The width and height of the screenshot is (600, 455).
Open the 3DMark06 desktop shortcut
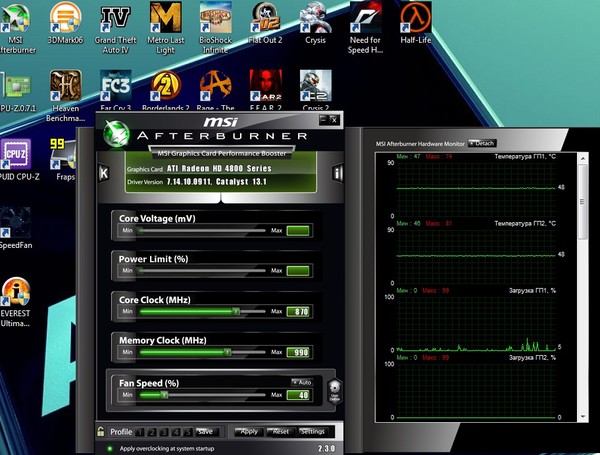click(x=65, y=23)
